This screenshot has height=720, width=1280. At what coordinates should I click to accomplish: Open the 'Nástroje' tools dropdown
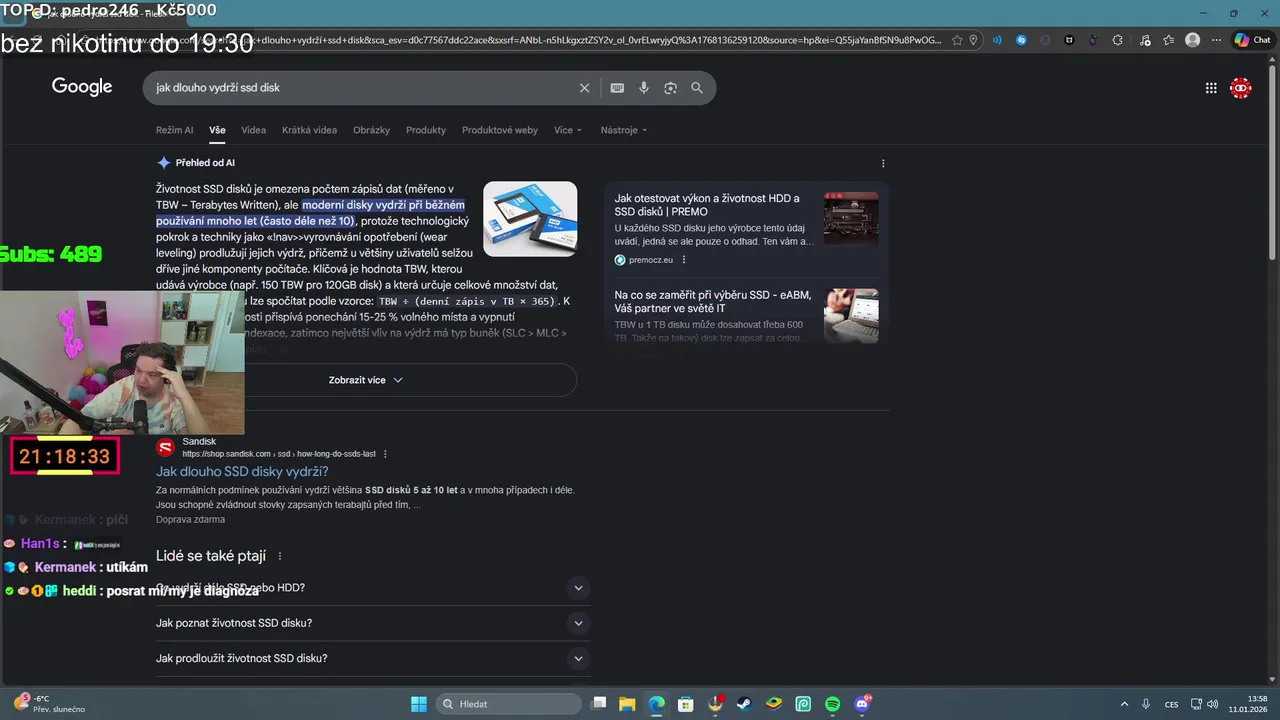coord(624,130)
